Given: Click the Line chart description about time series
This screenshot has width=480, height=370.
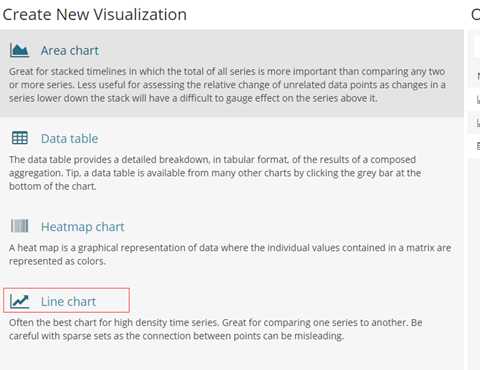Looking at the screenshot, I should pos(216,329).
